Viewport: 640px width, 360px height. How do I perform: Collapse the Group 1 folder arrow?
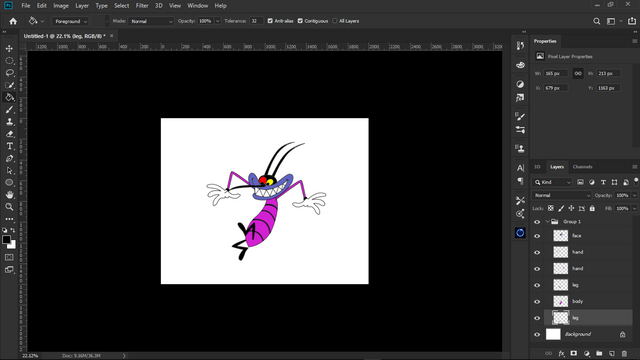[x=547, y=222]
